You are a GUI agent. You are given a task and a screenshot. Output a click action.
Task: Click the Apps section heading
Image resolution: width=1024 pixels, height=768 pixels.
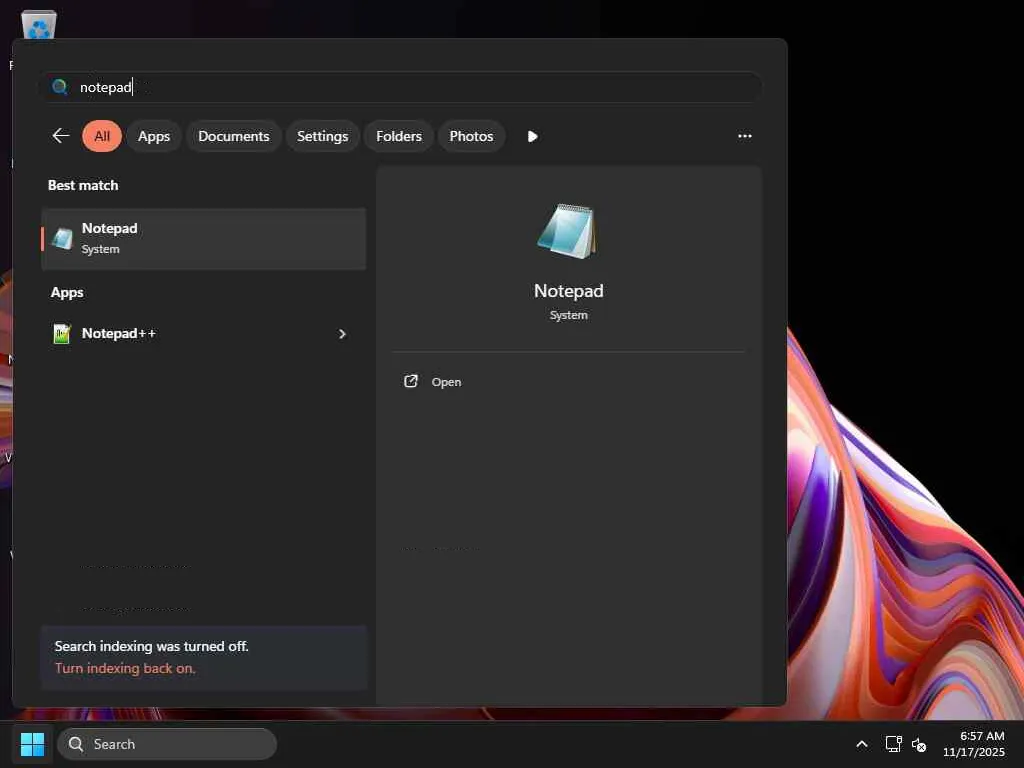pos(67,292)
